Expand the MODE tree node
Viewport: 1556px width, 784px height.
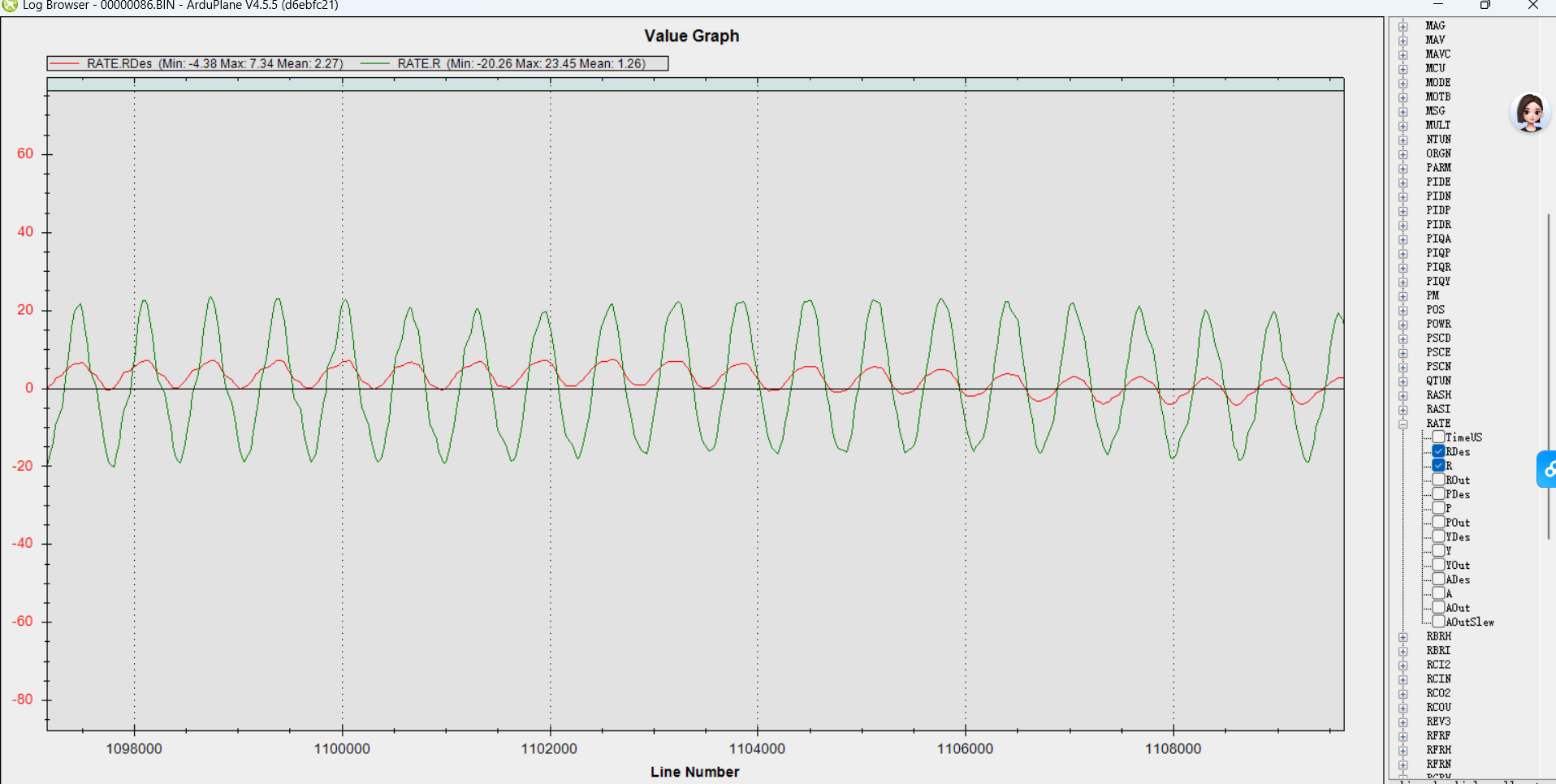tap(1403, 83)
